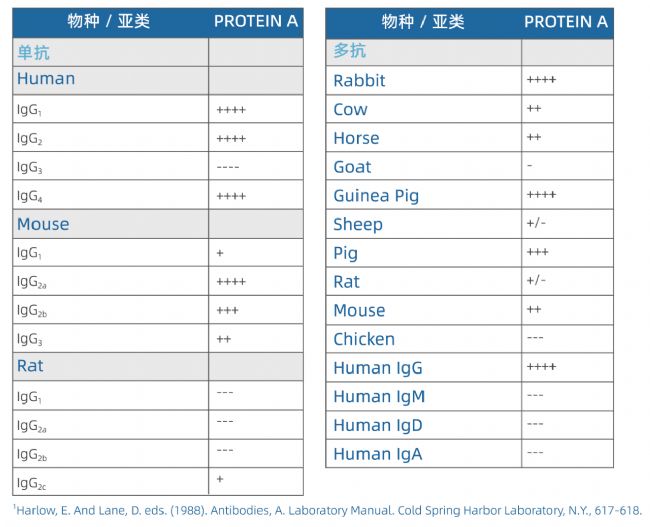Select the Goat row label
The image size is (650, 527).
pyautogui.click(x=352, y=167)
